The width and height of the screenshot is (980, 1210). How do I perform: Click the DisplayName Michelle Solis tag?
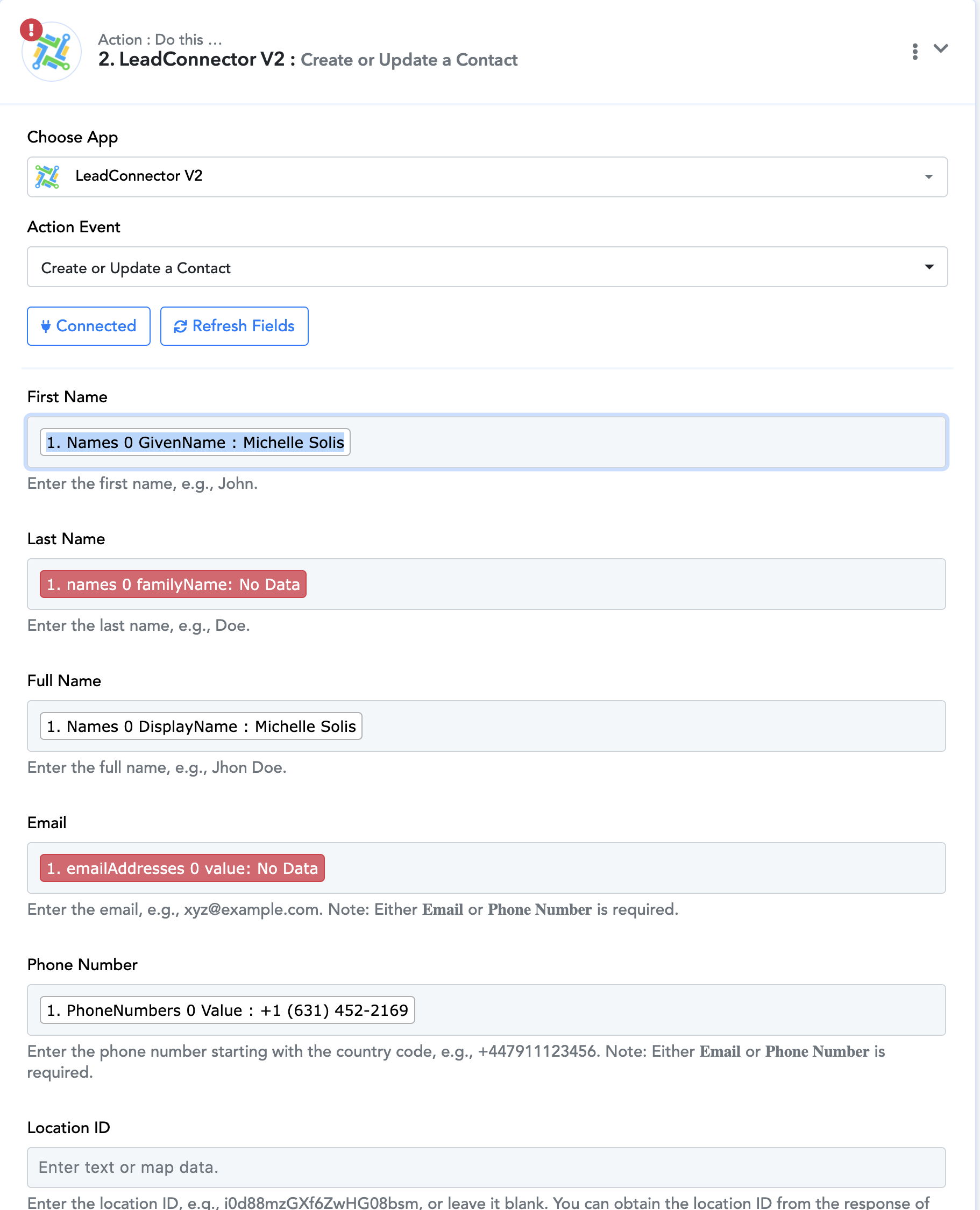click(201, 727)
